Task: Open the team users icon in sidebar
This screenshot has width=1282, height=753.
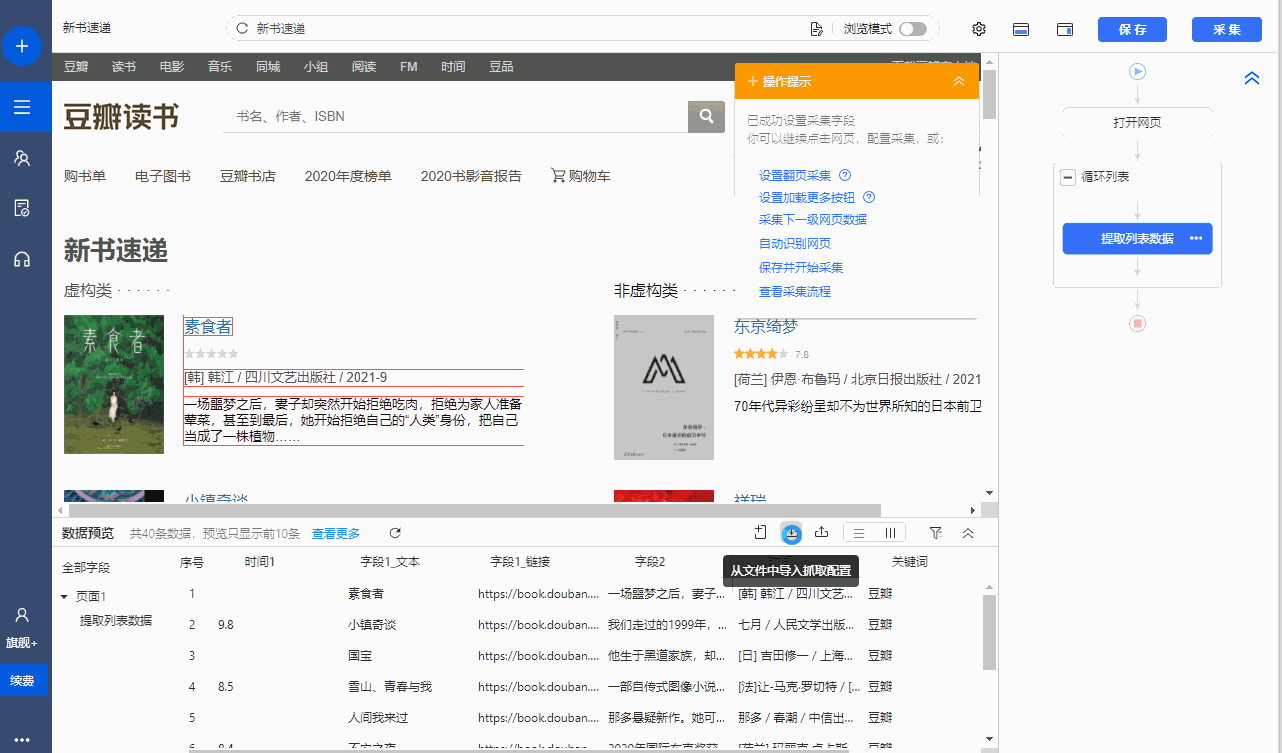Action: point(22,158)
